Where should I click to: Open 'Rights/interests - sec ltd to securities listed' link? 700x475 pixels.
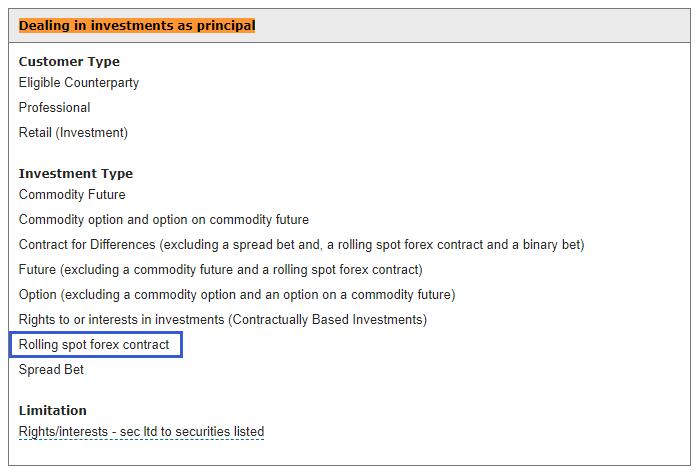tap(142, 432)
